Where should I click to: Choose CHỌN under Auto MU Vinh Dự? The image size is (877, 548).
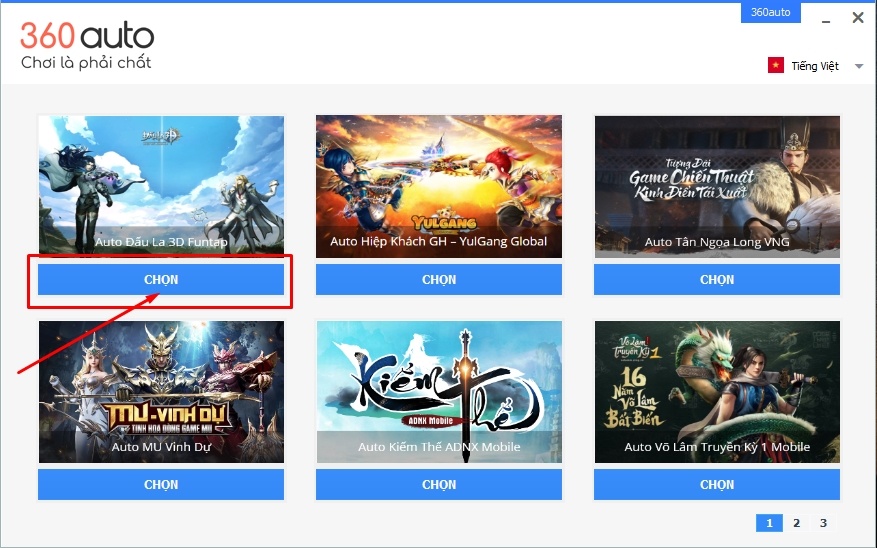(161, 484)
